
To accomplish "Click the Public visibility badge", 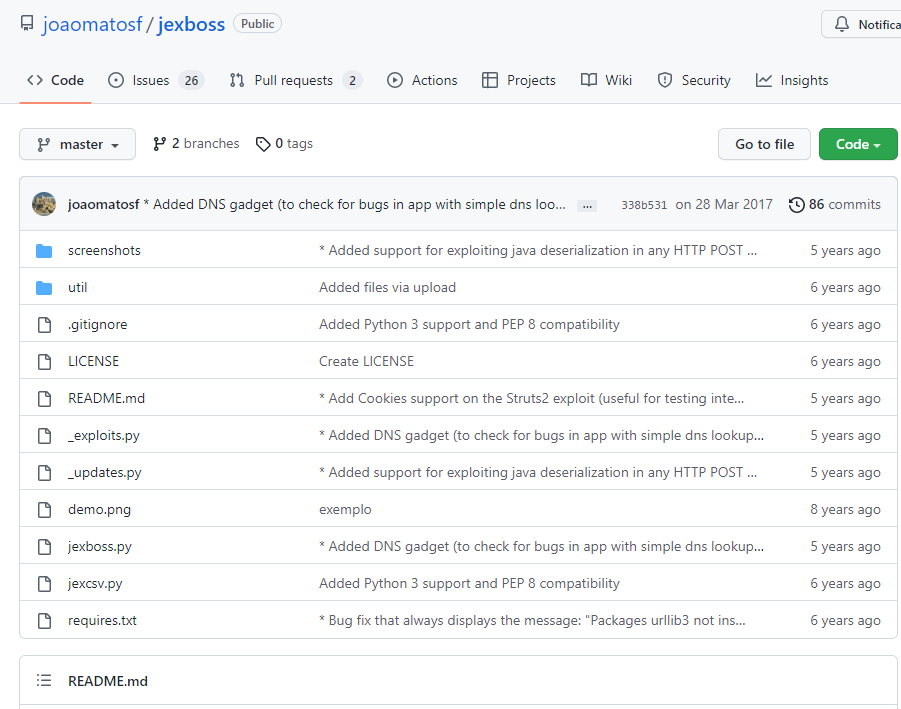I will click(x=257, y=24).
